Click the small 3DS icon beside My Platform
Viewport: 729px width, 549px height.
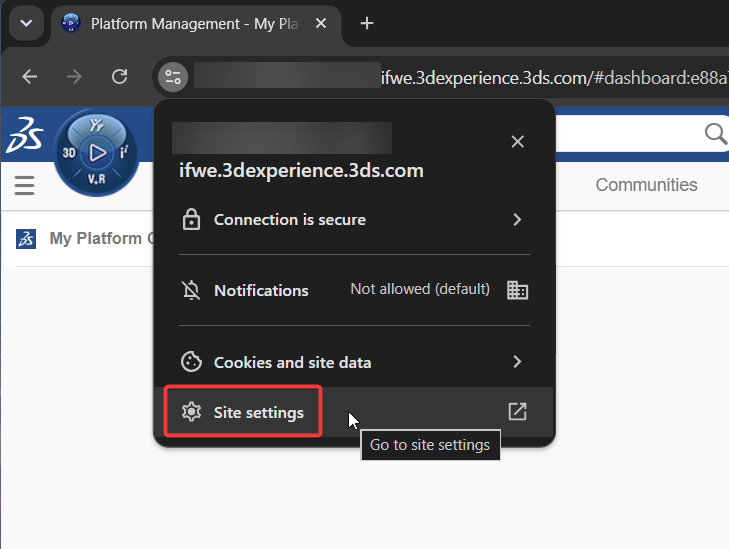coord(26,239)
